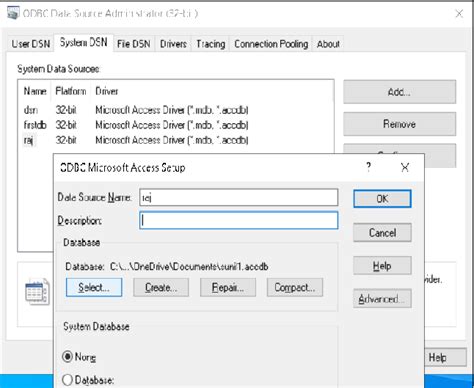474x388 pixels.
Task: Click the Name column header
Action: click(35, 91)
